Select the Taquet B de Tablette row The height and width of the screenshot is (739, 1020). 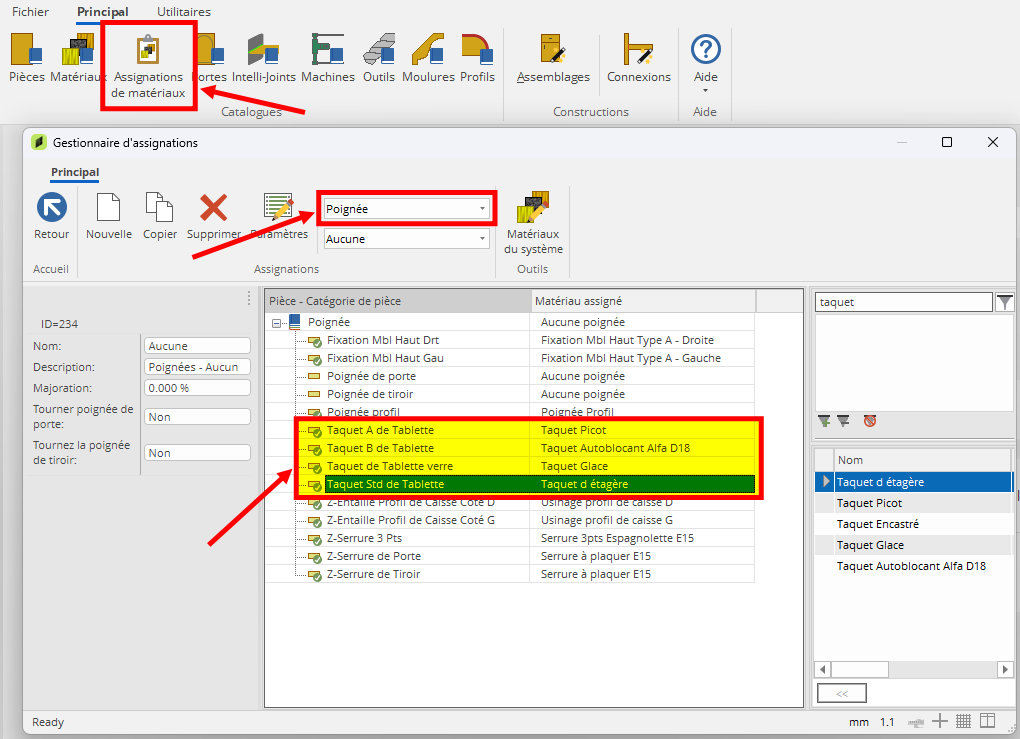coord(380,449)
